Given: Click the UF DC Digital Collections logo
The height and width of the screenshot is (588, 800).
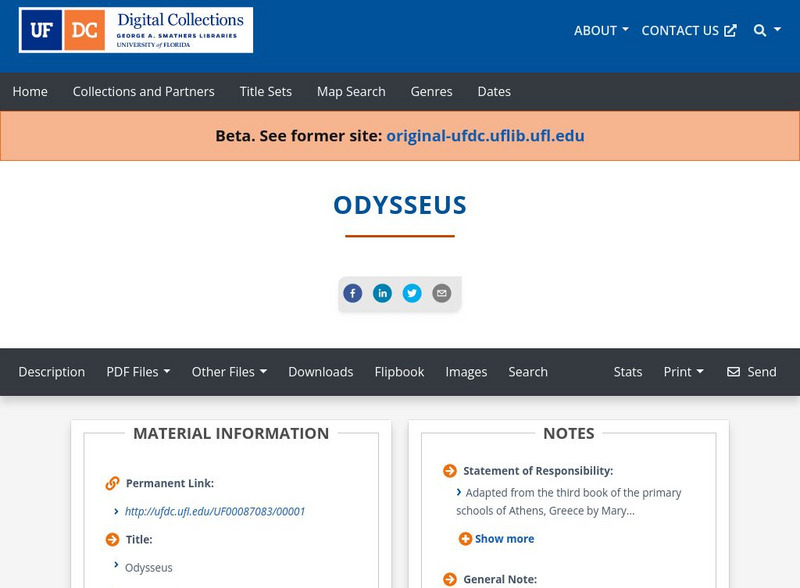Looking at the screenshot, I should 135,30.
